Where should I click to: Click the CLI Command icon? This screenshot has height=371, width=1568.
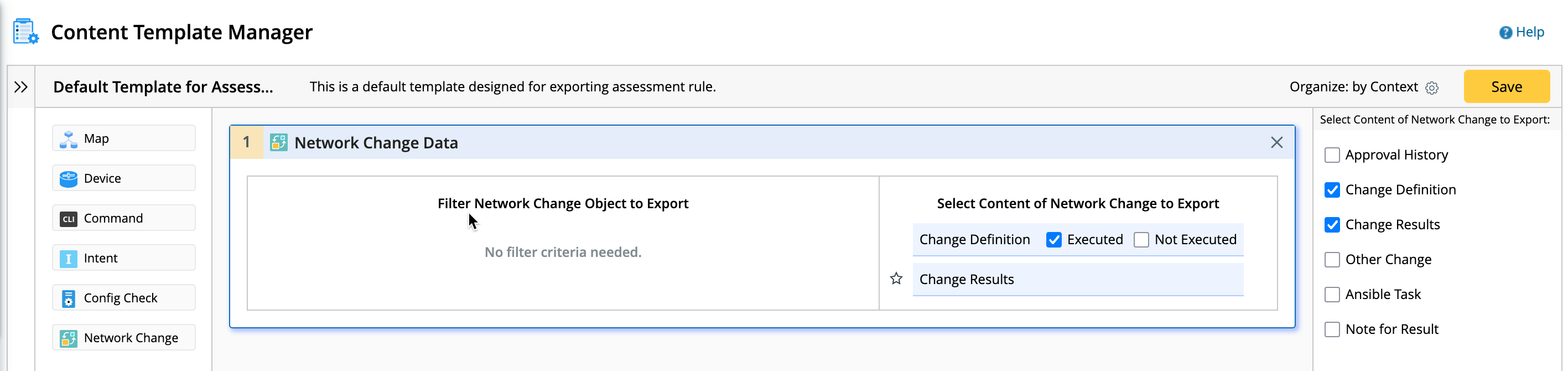coord(69,219)
